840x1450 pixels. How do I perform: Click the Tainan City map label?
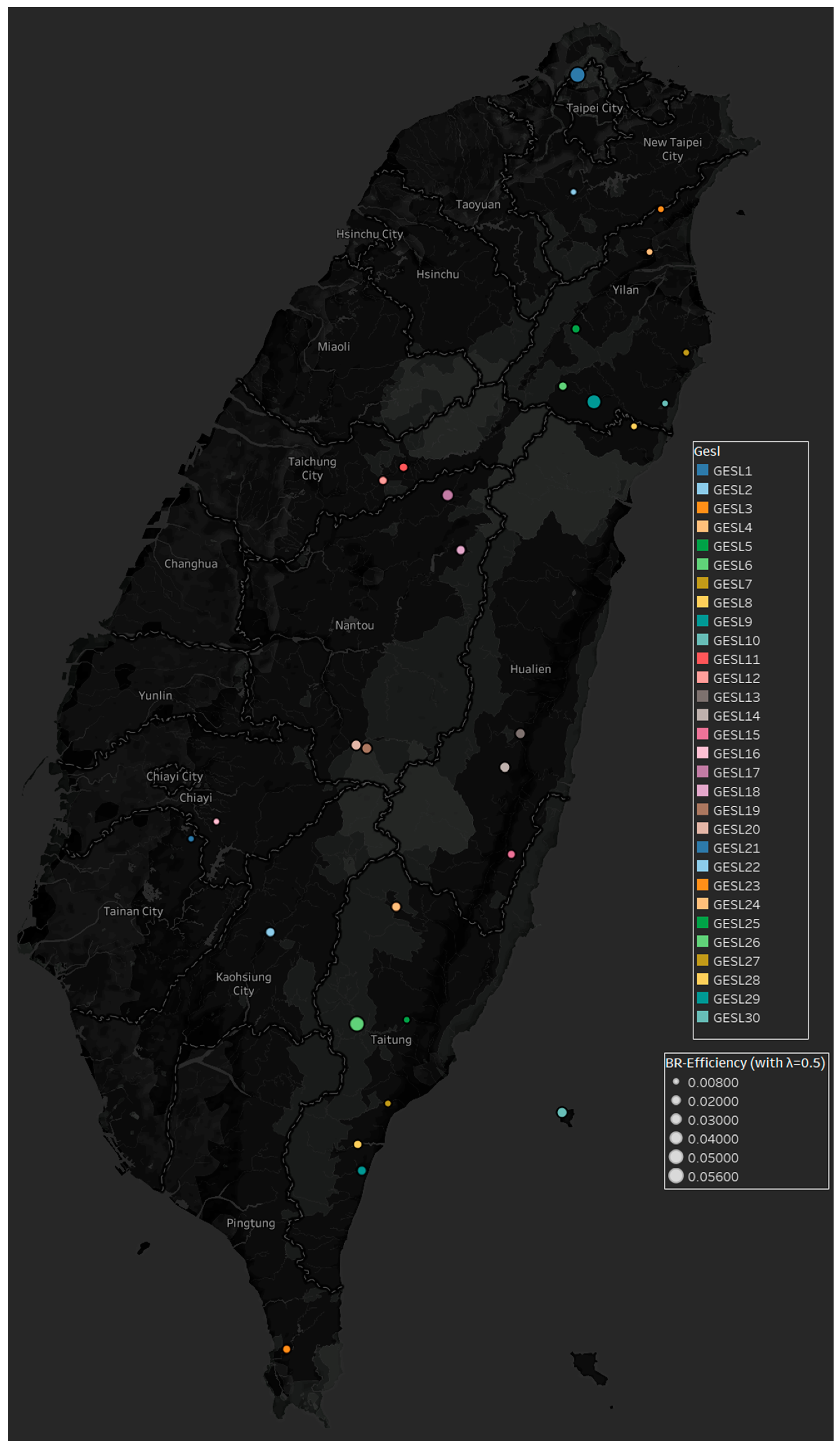(x=133, y=912)
